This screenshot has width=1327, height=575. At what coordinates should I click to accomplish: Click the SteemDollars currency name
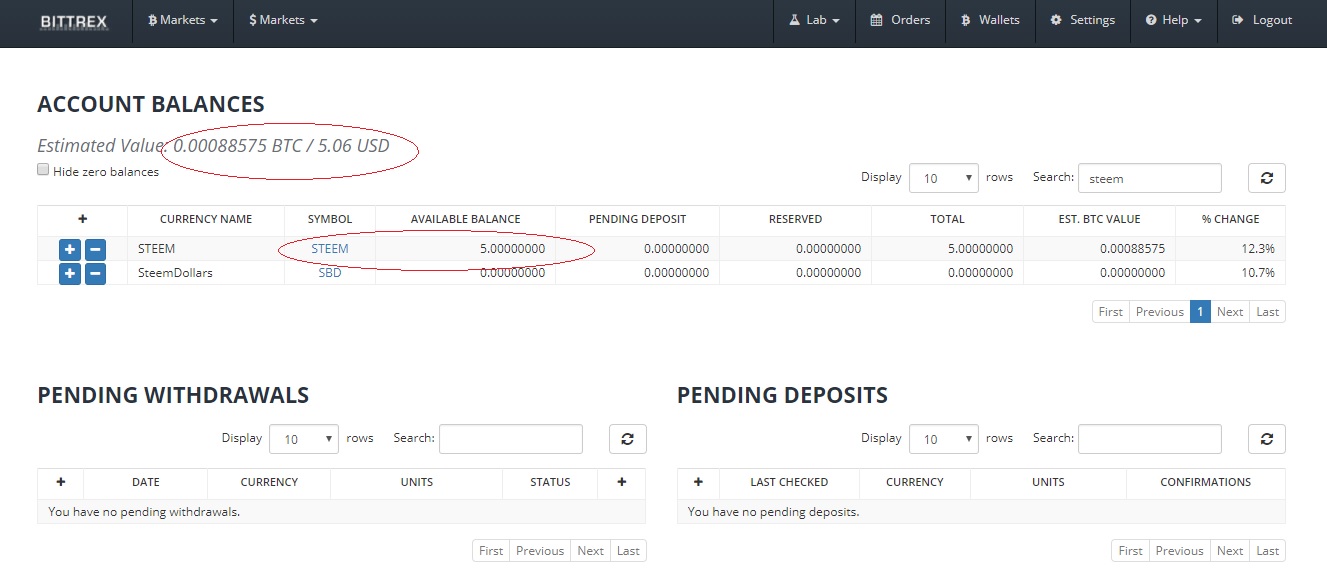(x=176, y=272)
